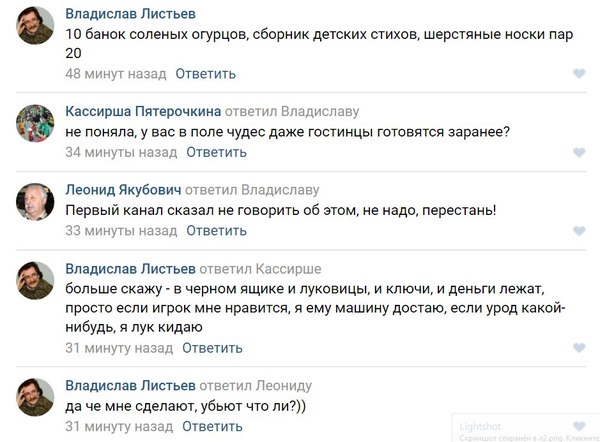Image resolution: width=600 pixels, height=442 pixels.
Task: Like the comment about 10 банок соленых огурцов
Action: (579, 74)
